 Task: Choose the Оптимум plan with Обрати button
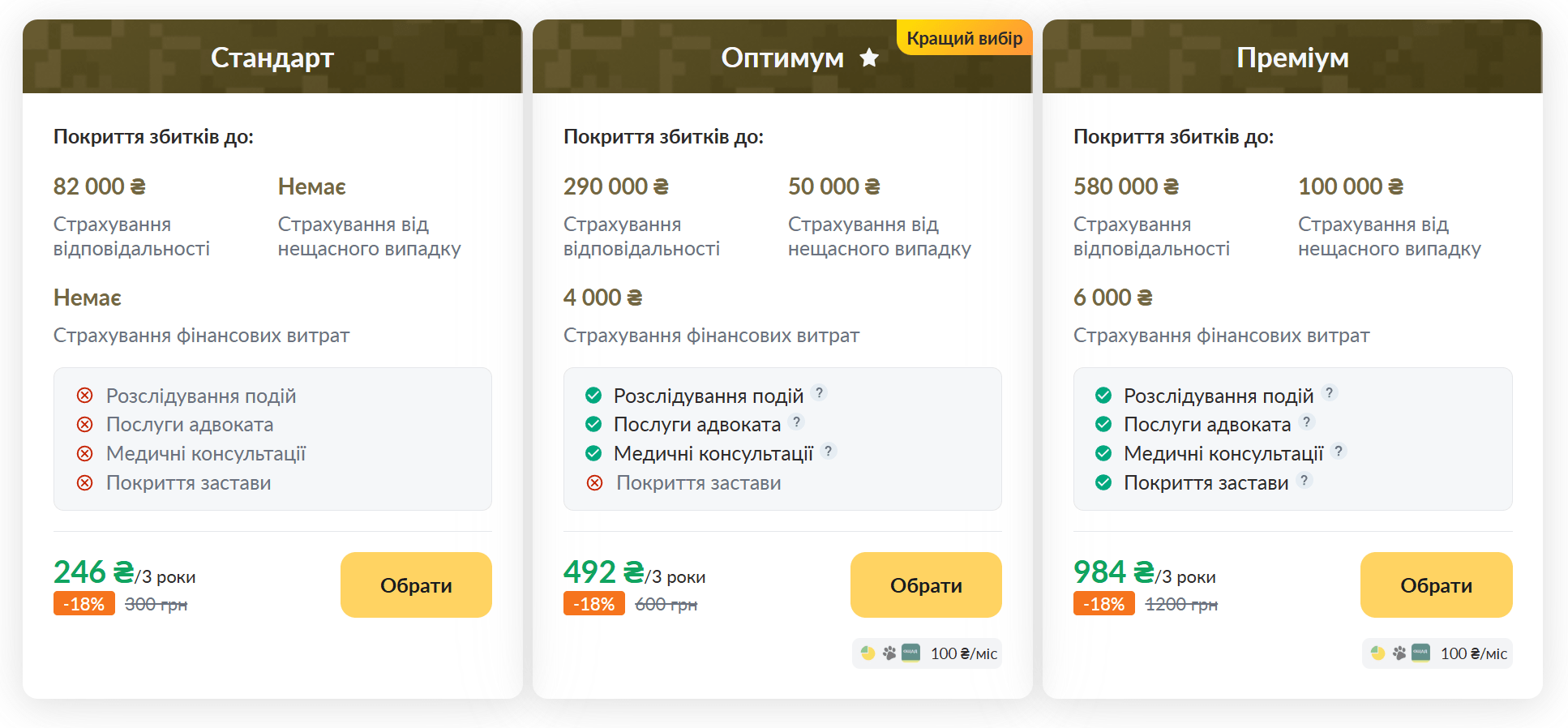point(926,585)
